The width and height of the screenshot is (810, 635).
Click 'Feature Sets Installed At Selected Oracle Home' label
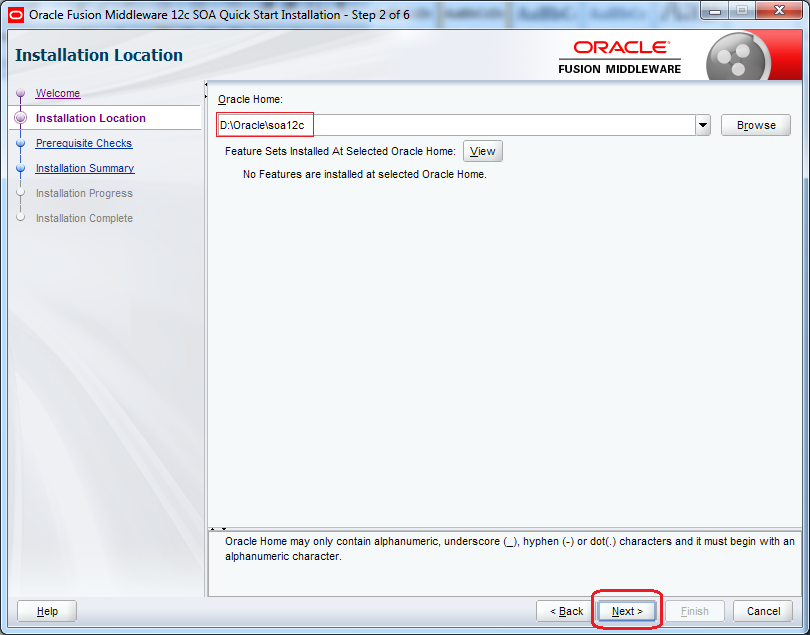(340, 151)
